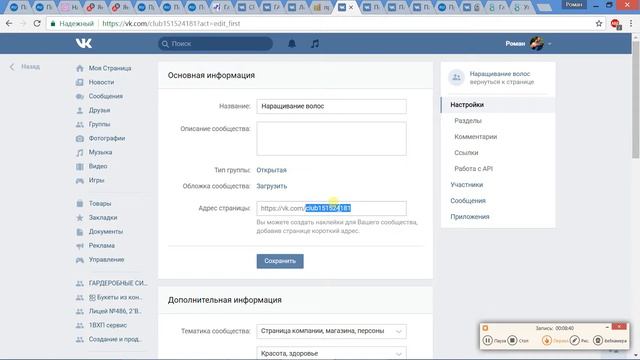Pause the screen recording
The width and height of the screenshot is (640, 360).
tap(488, 340)
